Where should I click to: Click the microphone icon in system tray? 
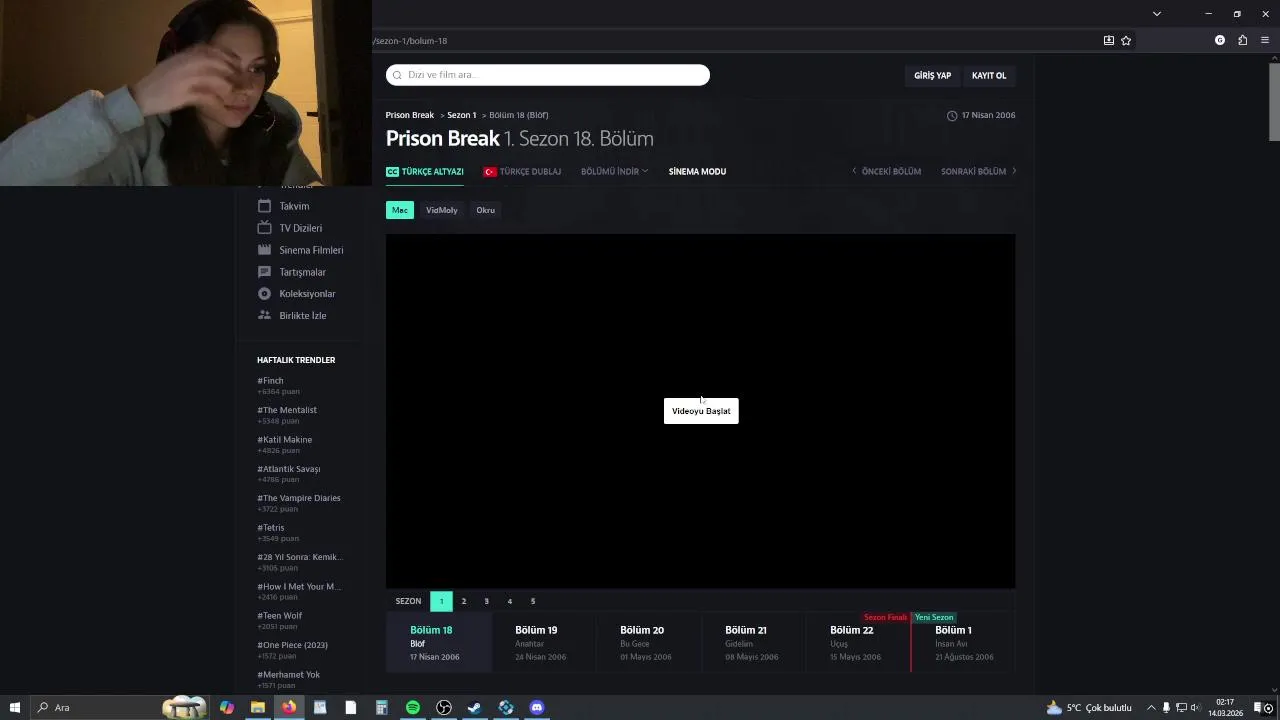1166,708
